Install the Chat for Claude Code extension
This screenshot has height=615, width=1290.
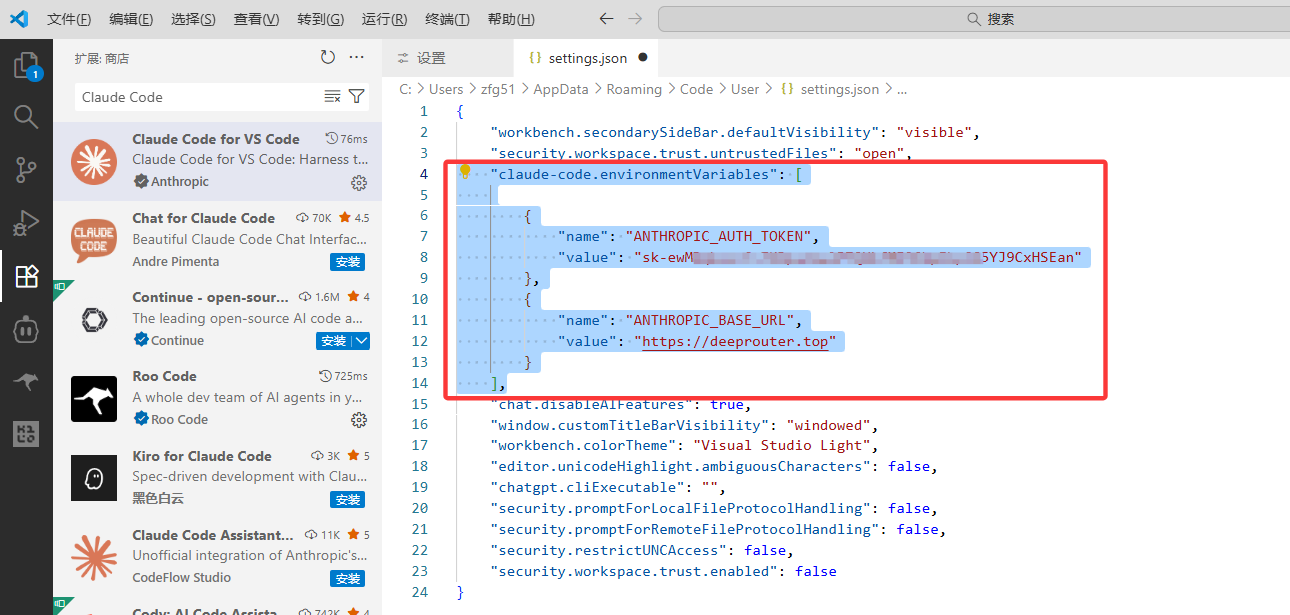pyautogui.click(x=347, y=261)
